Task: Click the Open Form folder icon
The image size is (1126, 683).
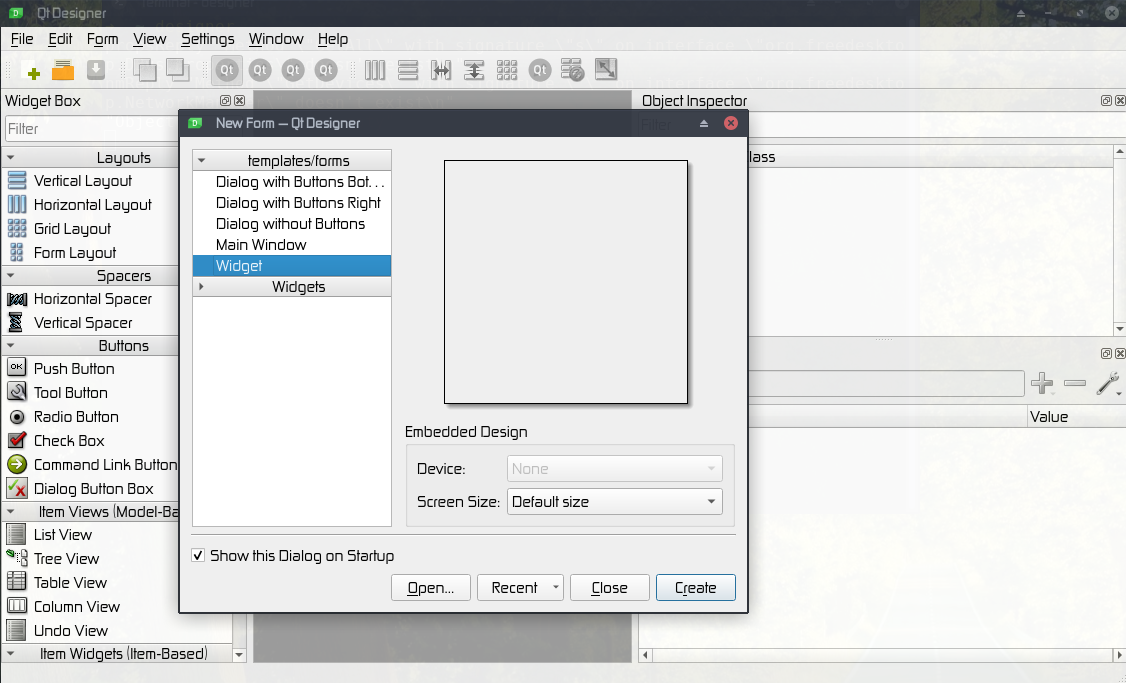Action: click(63, 70)
